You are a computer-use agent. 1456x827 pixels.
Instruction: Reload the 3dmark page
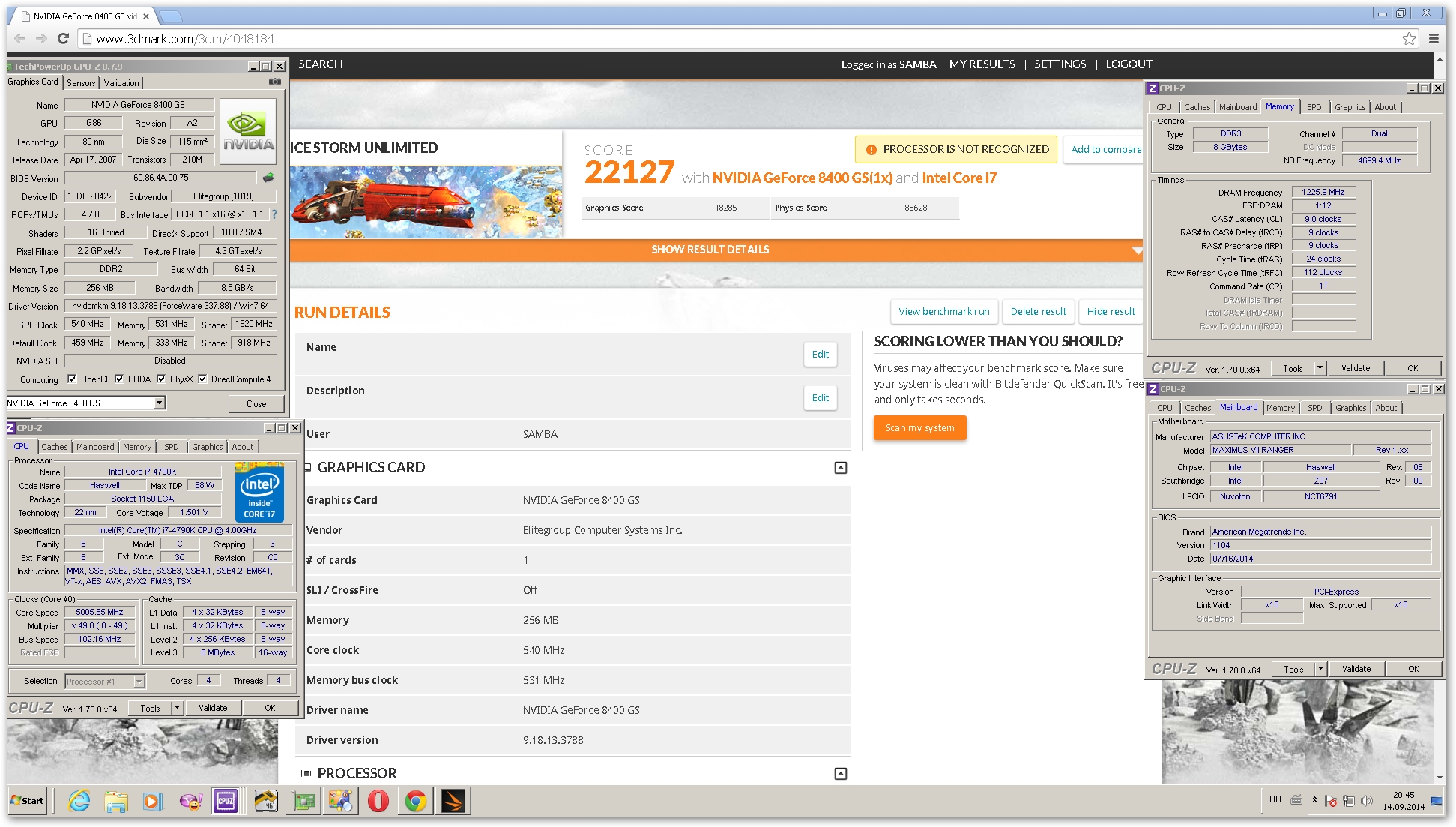[64, 39]
